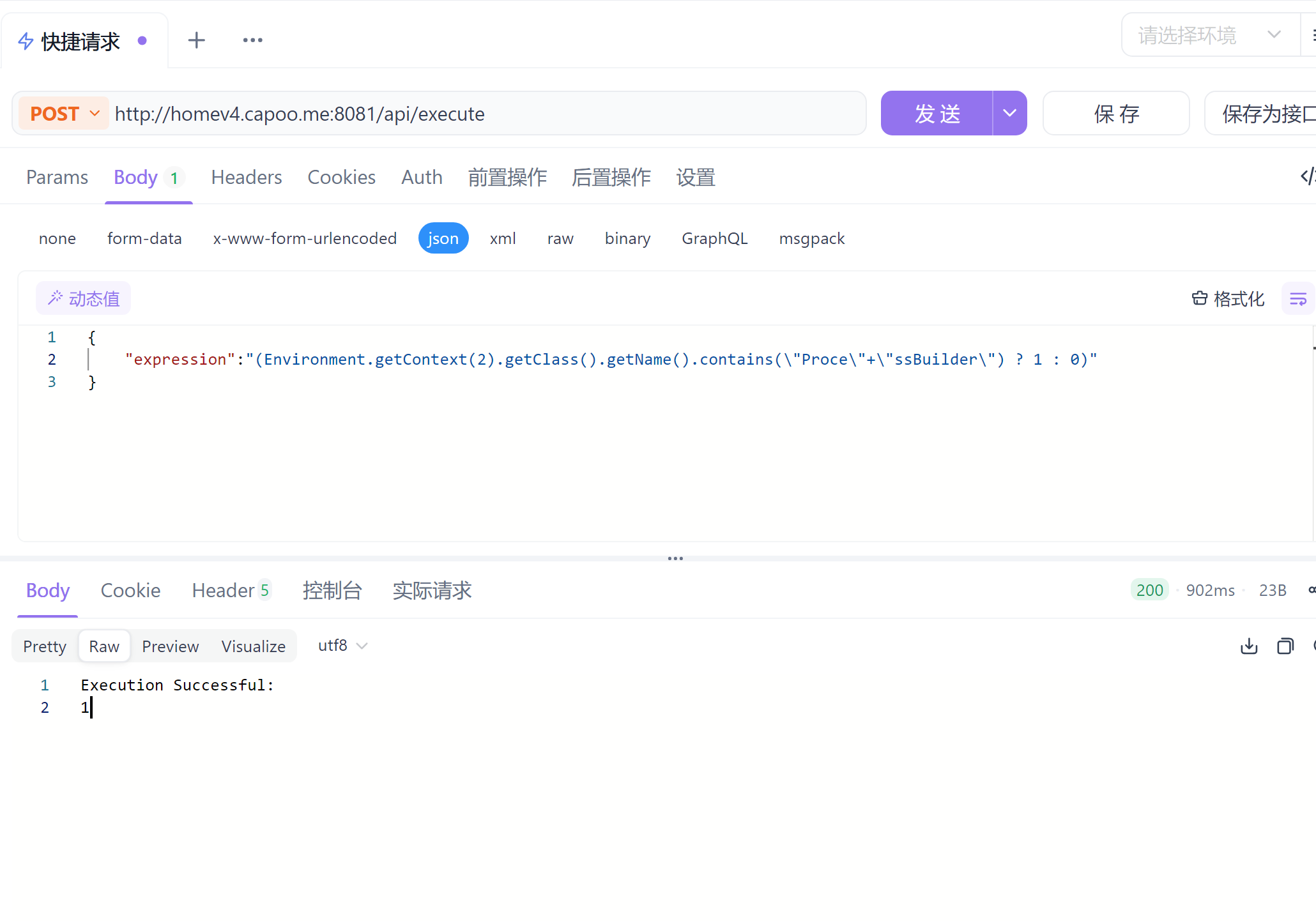Open the utf8 encoding dropdown

click(x=342, y=646)
